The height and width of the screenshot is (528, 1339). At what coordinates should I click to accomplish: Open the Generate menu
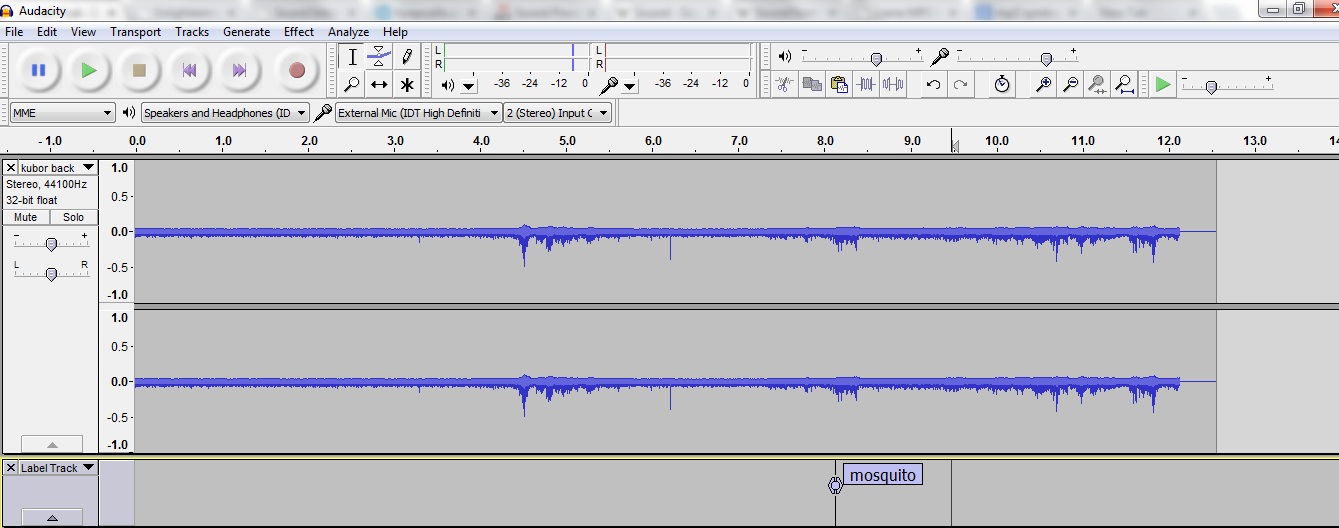(x=246, y=32)
